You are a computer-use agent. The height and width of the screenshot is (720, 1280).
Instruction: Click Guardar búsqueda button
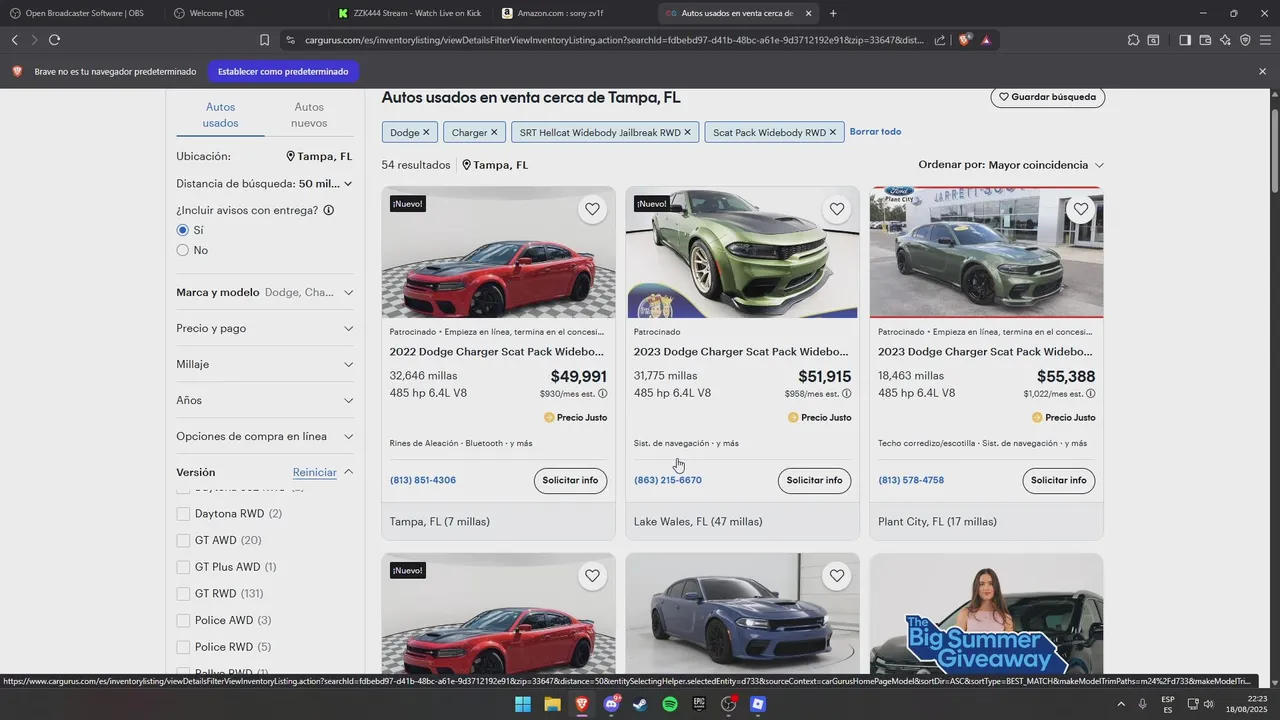(x=1048, y=97)
